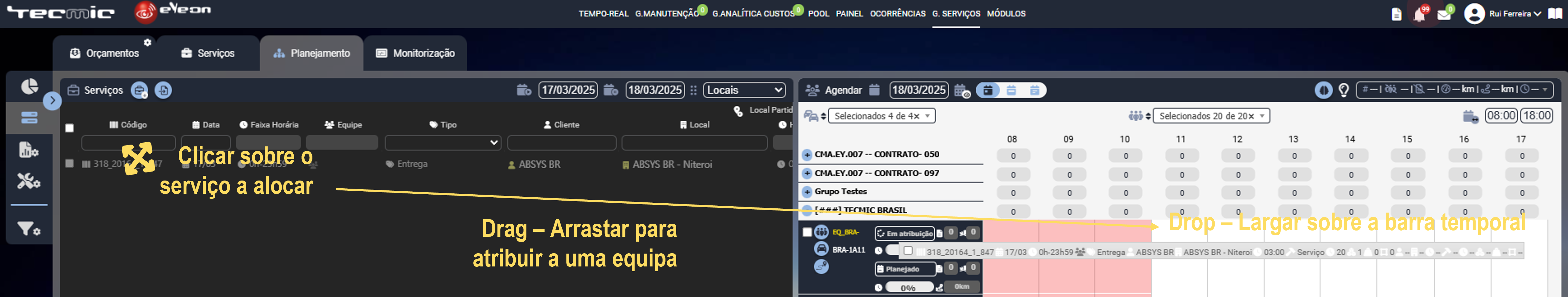Screen dimensions: 1568x297
Task: Click the split contrast round icon
Action: 1323,90
